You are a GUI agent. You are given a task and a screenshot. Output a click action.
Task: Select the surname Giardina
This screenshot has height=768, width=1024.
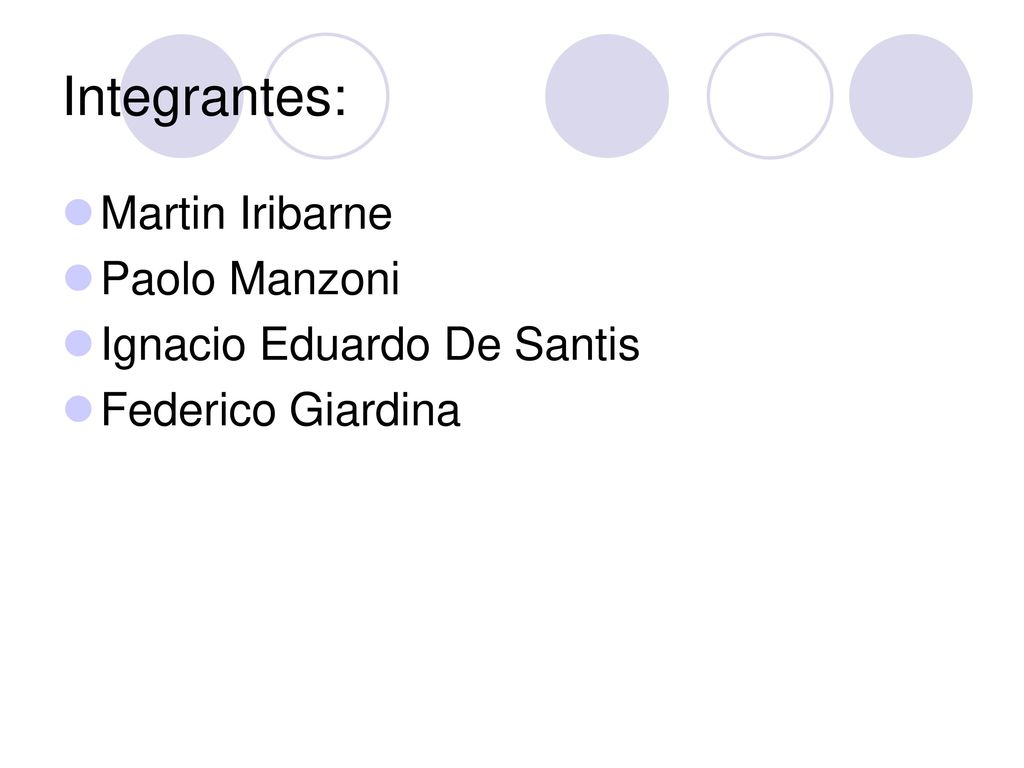(375, 410)
